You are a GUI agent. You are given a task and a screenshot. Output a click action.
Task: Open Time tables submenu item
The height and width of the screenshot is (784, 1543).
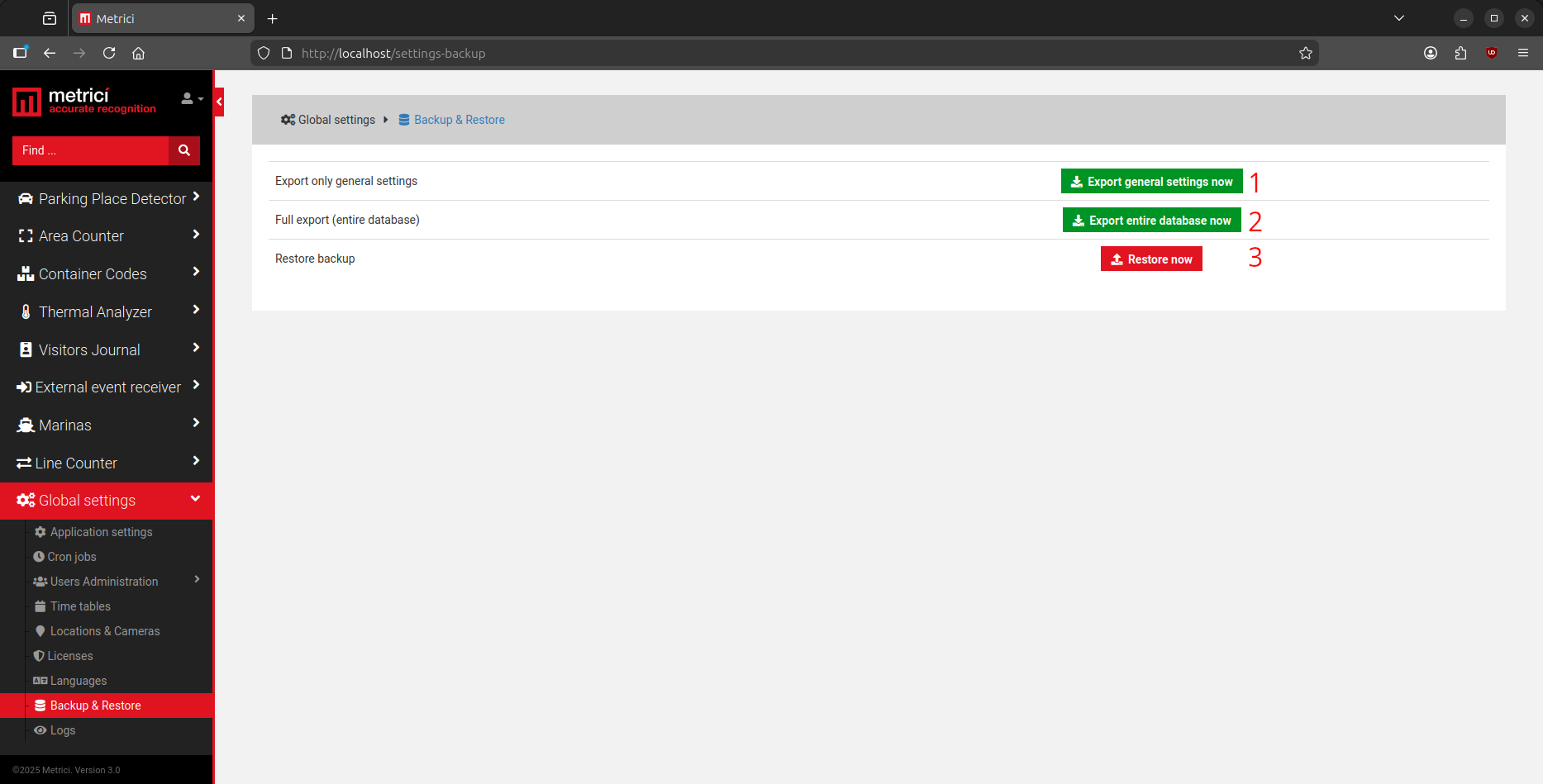point(80,606)
